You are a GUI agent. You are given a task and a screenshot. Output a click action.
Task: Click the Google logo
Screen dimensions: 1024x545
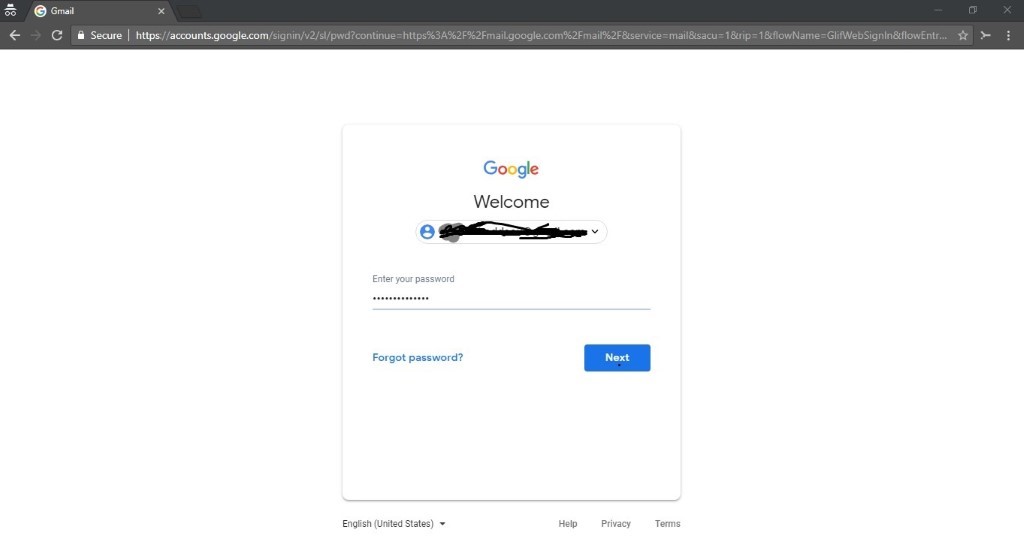tap(511, 169)
